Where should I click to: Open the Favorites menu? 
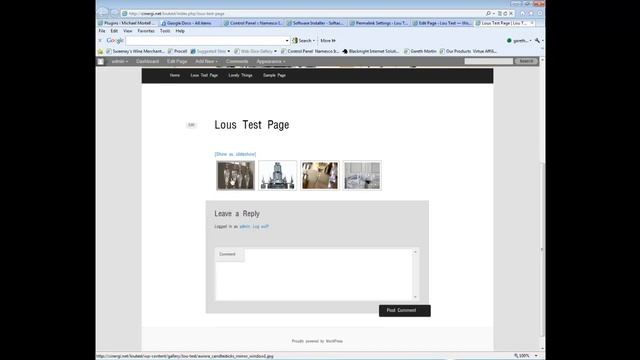click(x=146, y=31)
